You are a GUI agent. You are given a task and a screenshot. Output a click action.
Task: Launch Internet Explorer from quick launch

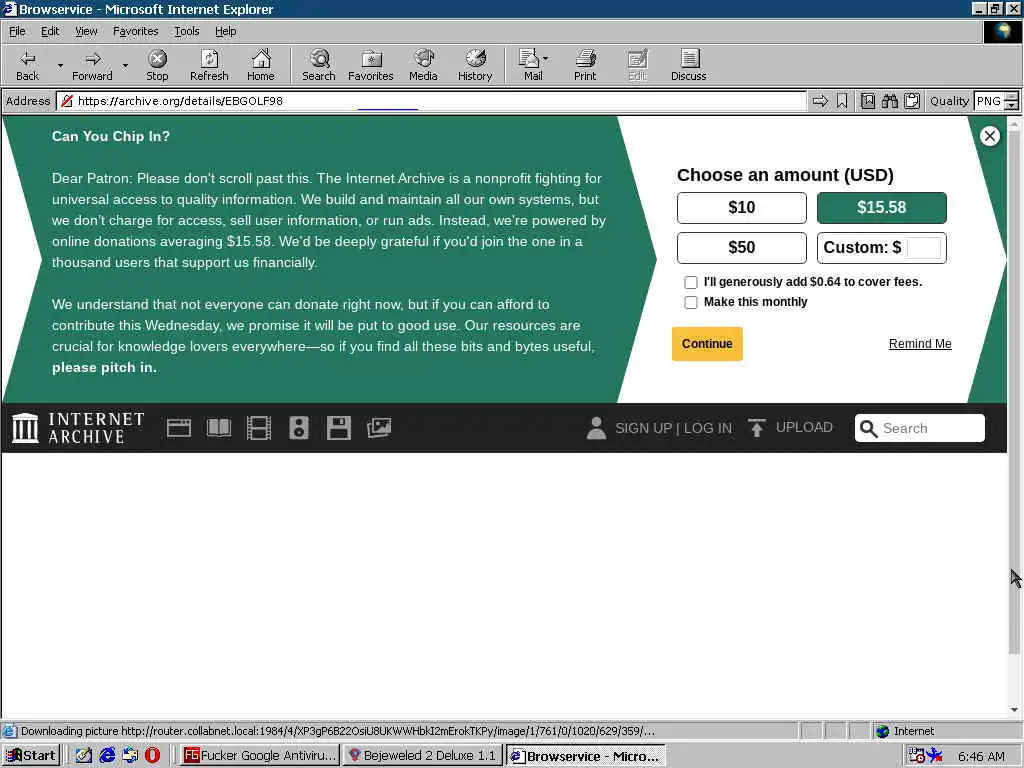click(x=107, y=756)
